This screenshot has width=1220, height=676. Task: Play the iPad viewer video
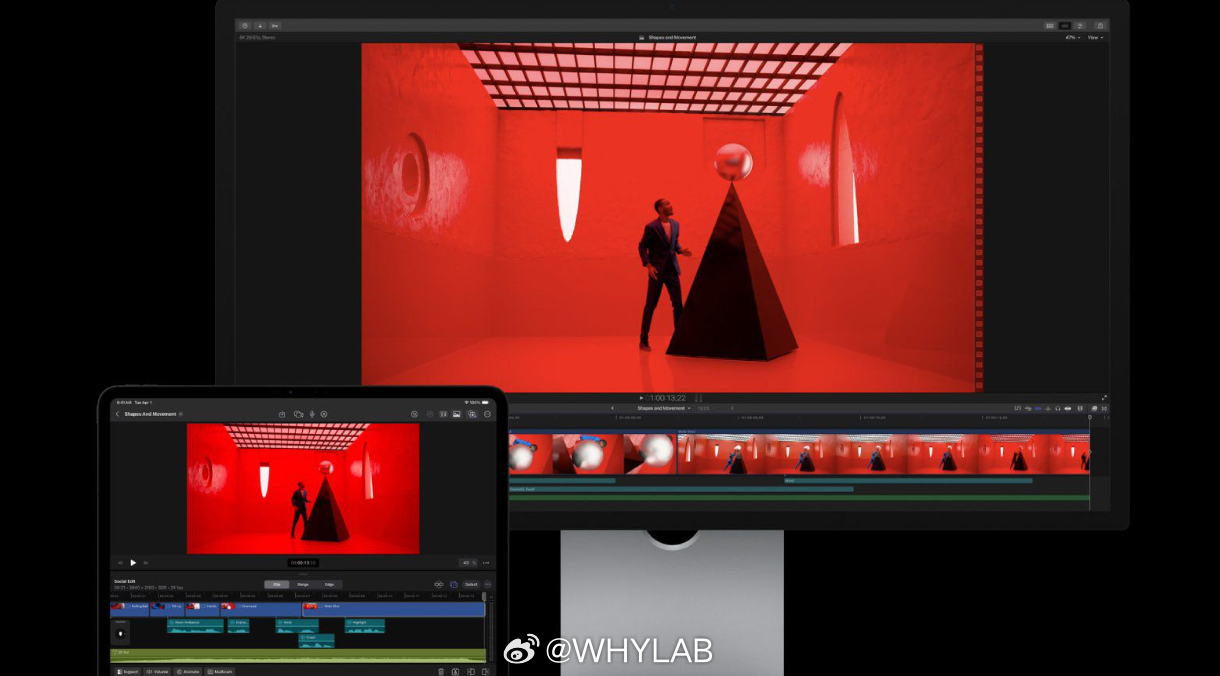(133, 562)
